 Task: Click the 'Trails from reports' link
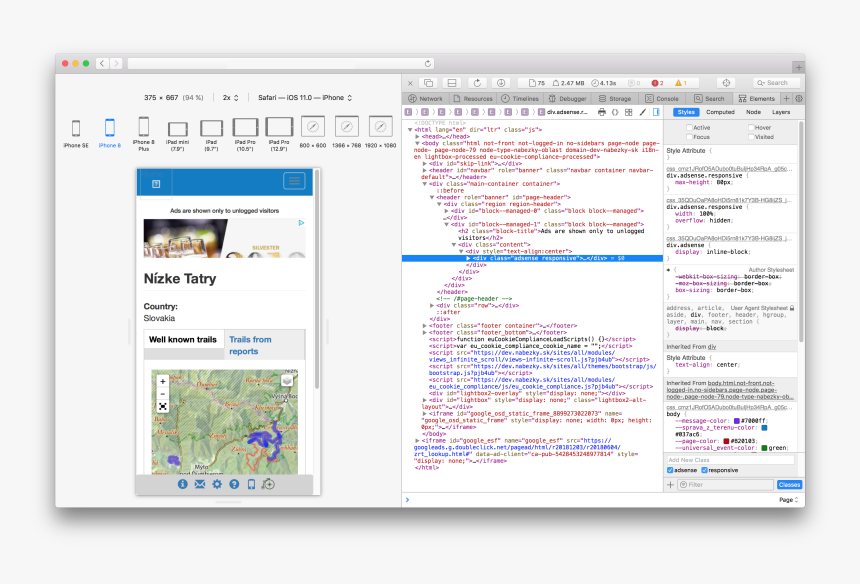click(x=250, y=345)
